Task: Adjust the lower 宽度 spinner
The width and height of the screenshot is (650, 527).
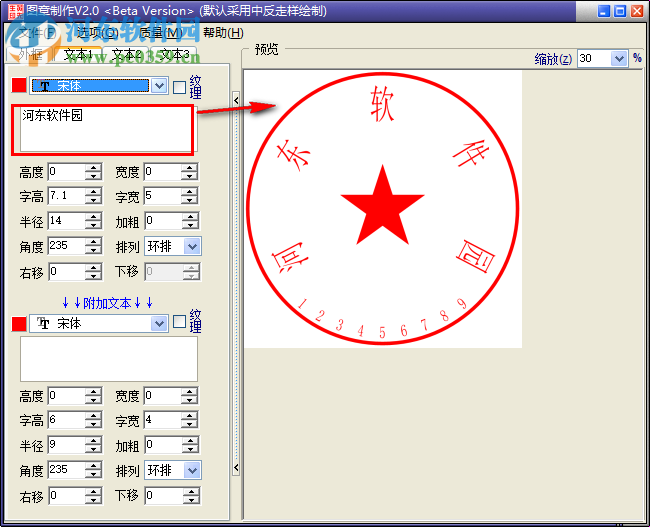Action: click(190, 396)
